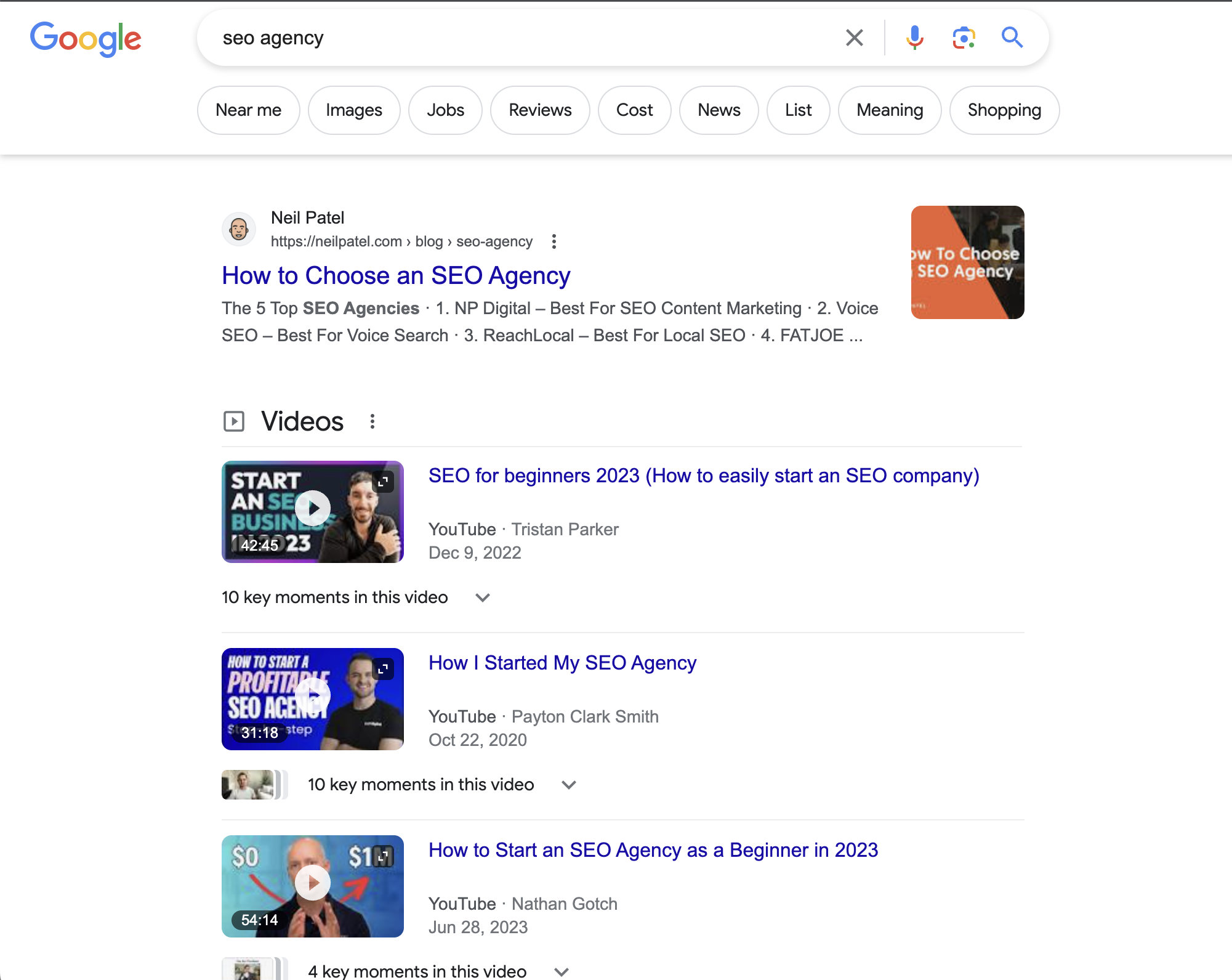Open How to Choose an SEO Agency result
1232x980 pixels.
(396, 275)
